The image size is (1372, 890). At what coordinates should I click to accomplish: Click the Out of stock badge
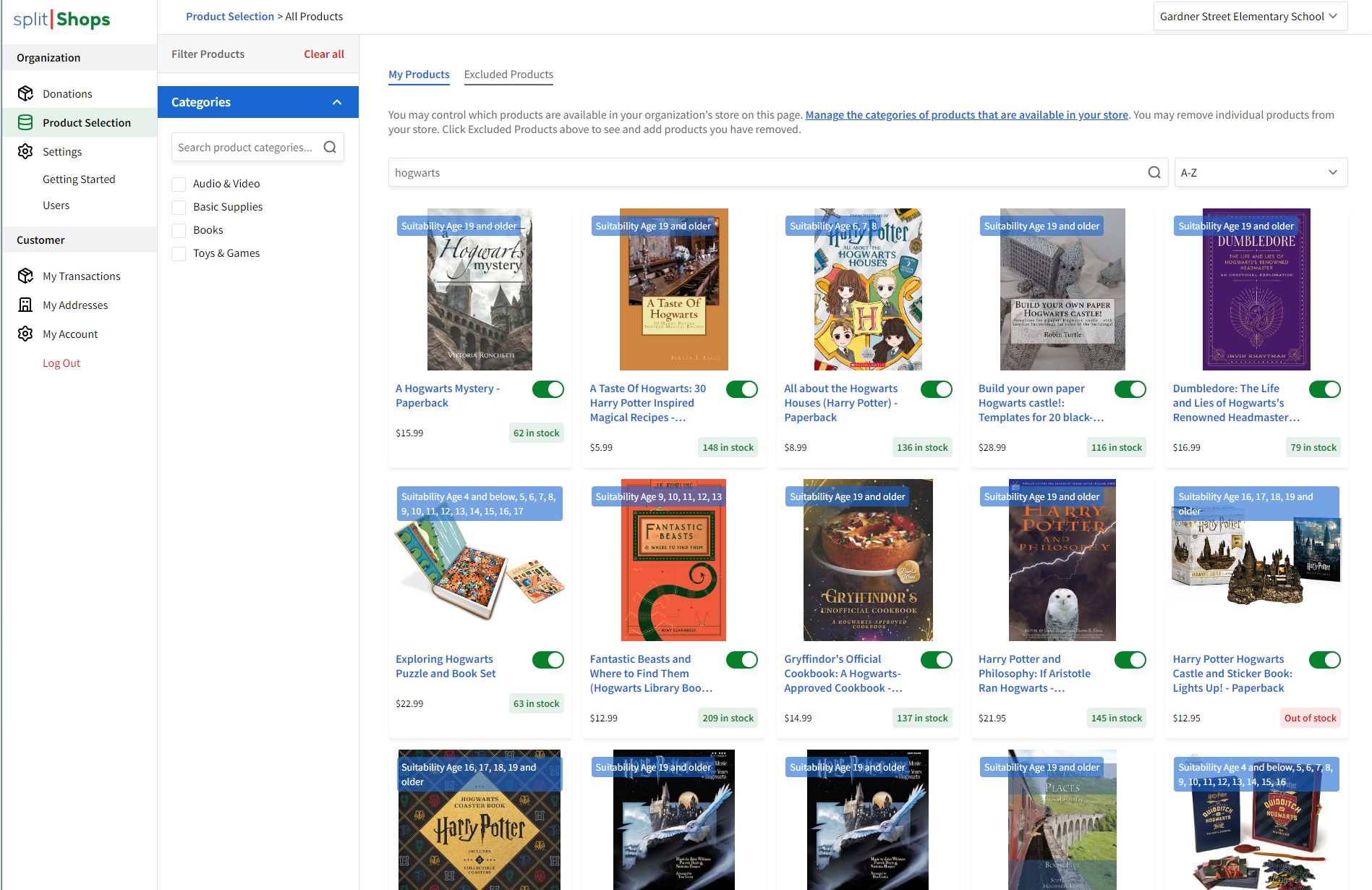[x=1311, y=718]
